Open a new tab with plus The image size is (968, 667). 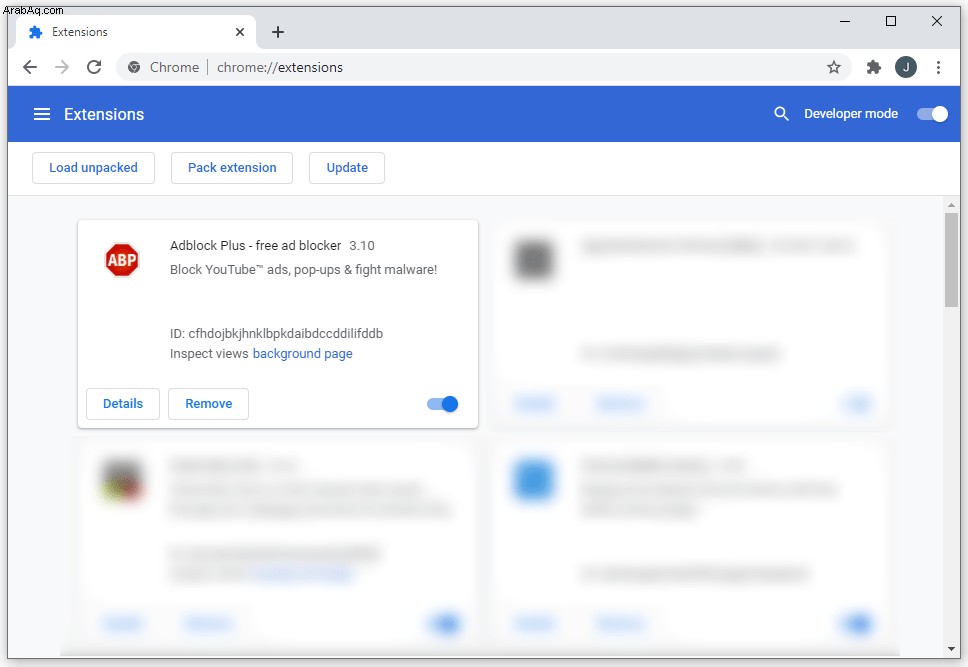point(278,32)
